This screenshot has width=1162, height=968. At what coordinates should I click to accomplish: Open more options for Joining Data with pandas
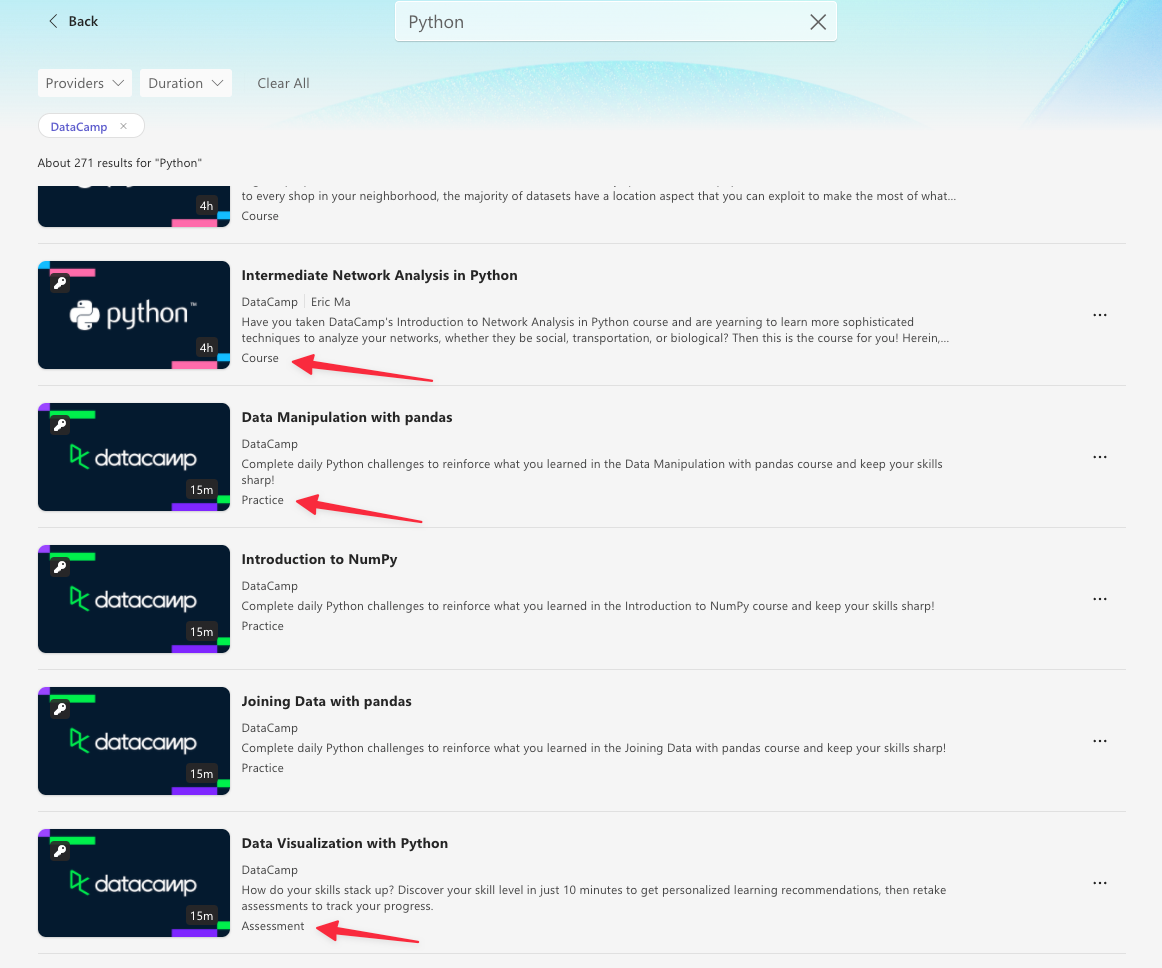pos(1100,741)
